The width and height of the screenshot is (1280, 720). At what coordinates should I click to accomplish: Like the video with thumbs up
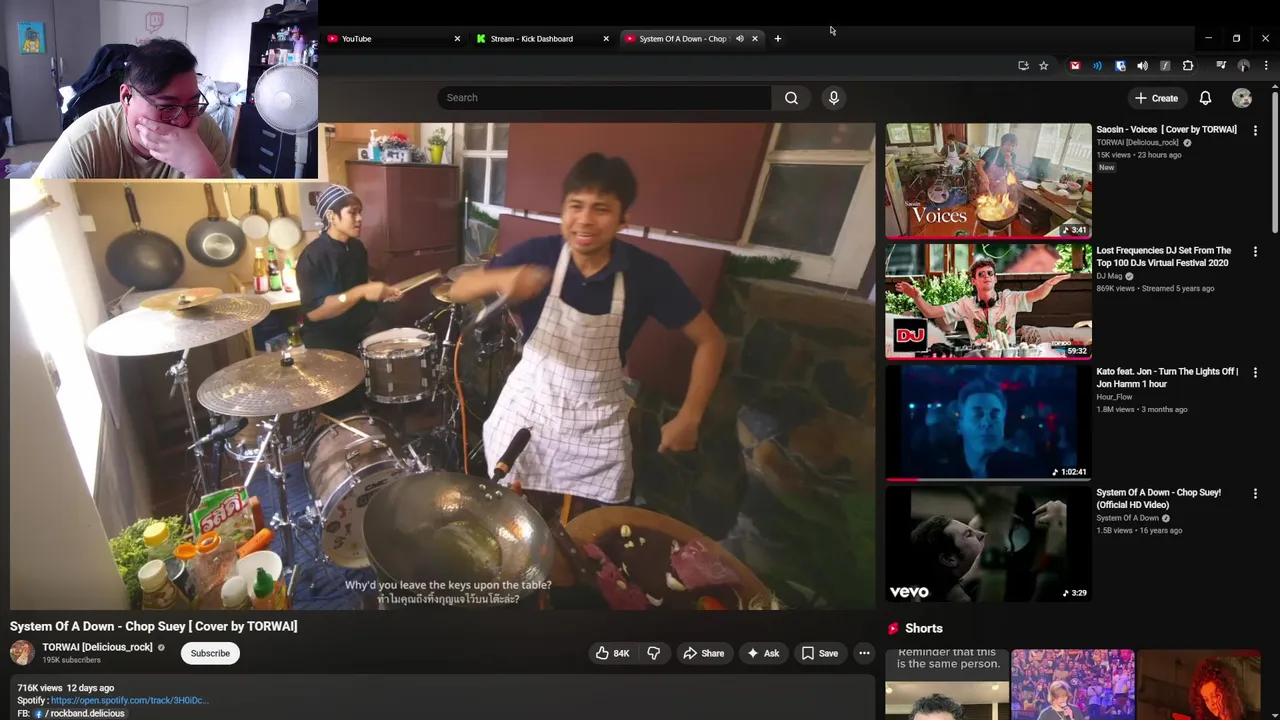click(612, 654)
